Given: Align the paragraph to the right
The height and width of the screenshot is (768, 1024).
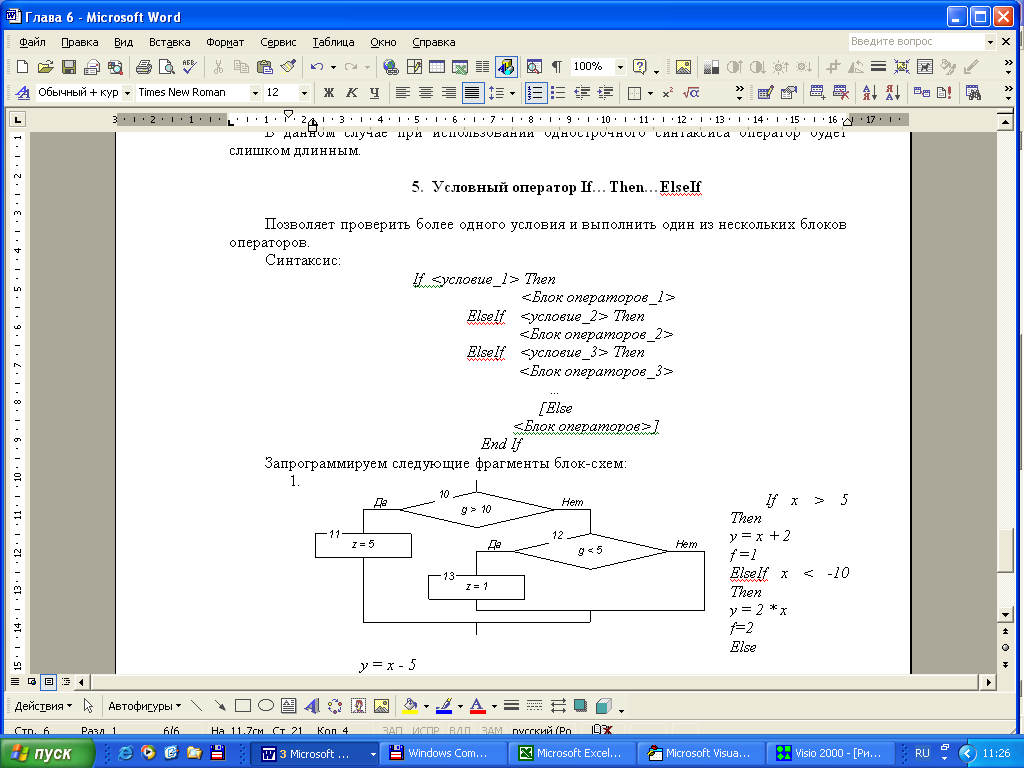Looking at the screenshot, I should coord(449,93).
